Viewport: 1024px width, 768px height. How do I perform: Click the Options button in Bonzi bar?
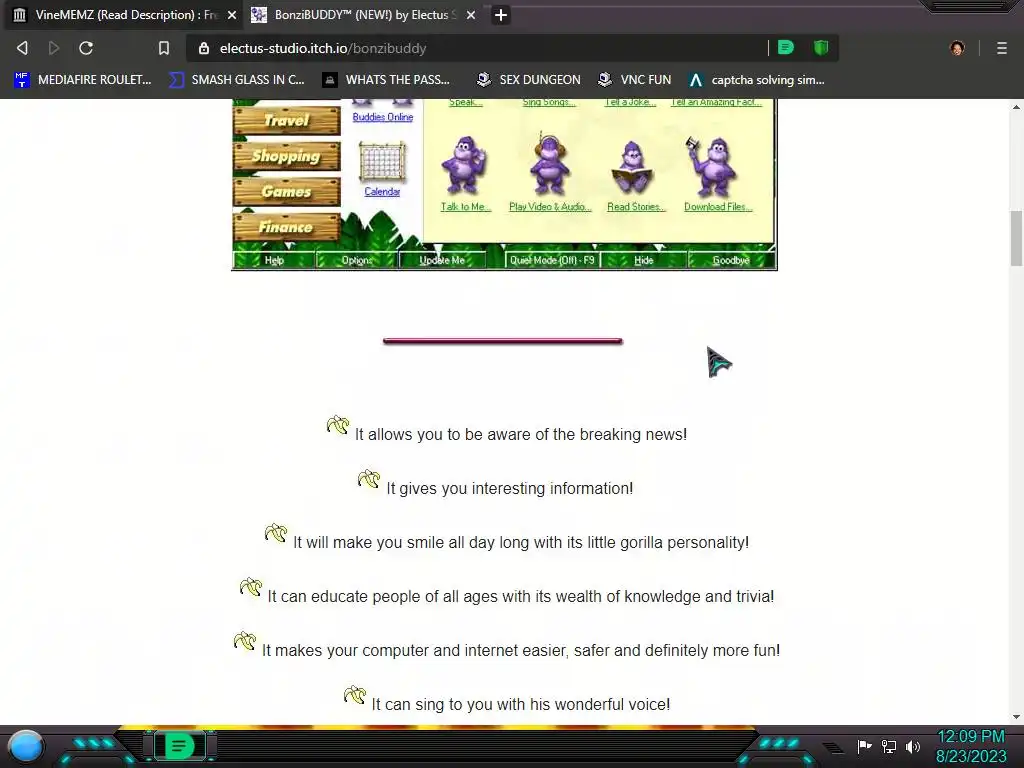click(357, 260)
